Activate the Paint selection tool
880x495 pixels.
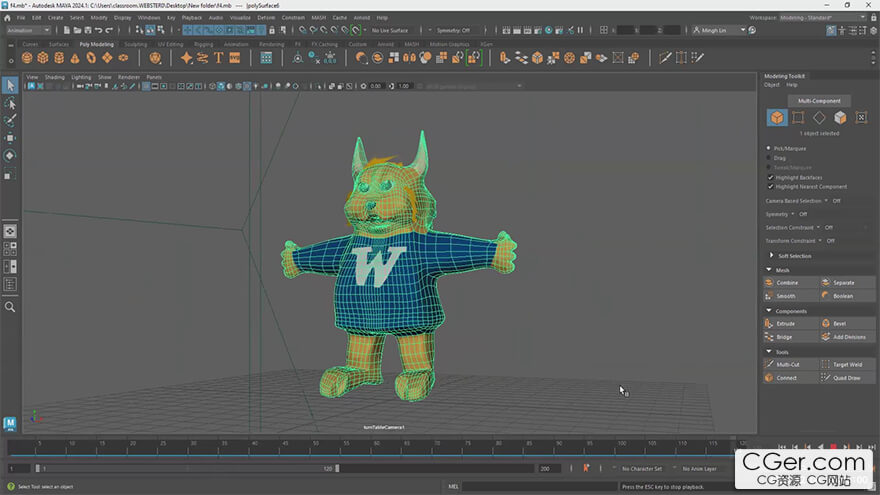[10, 120]
